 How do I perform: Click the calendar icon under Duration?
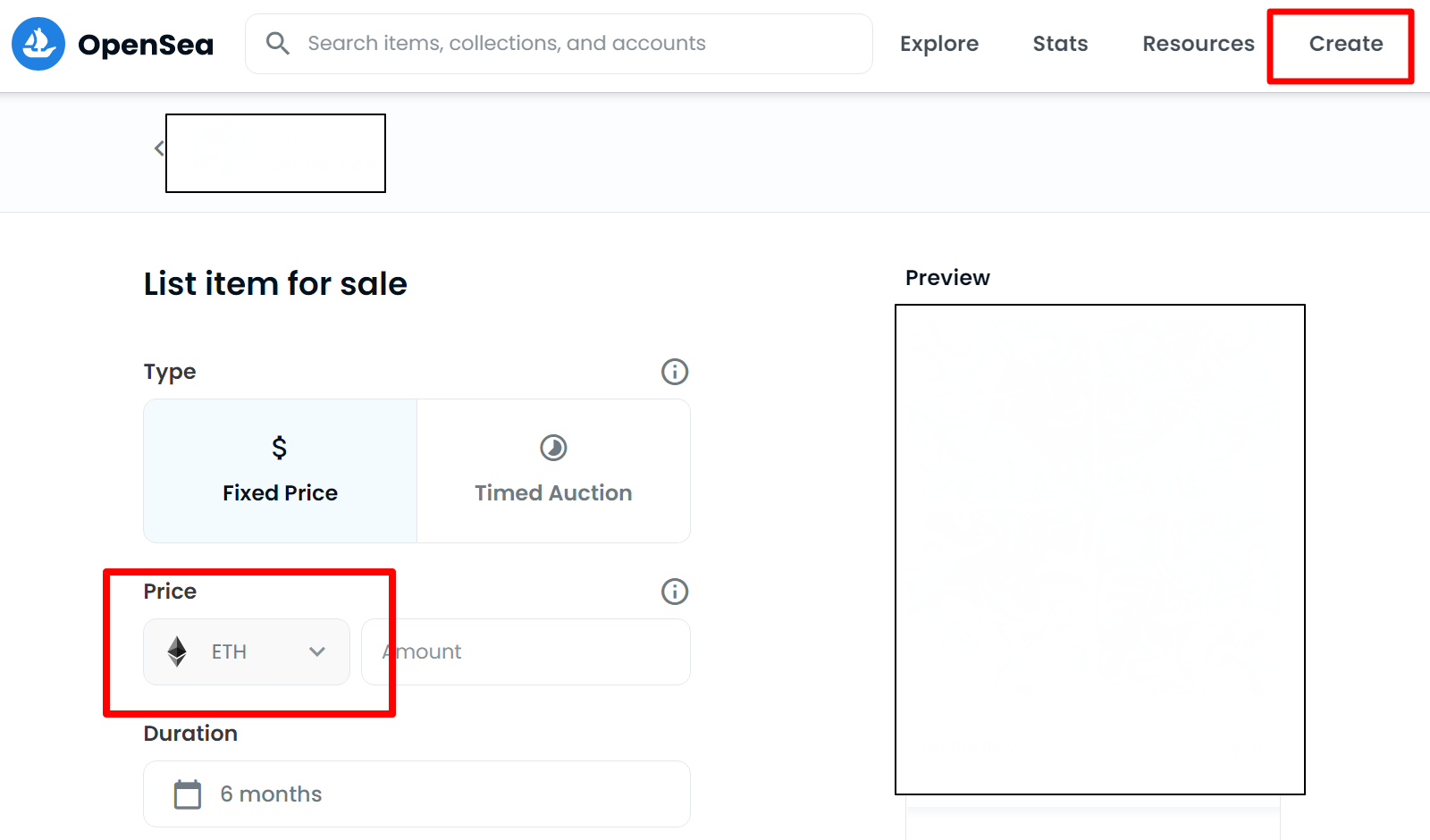click(x=188, y=794)
